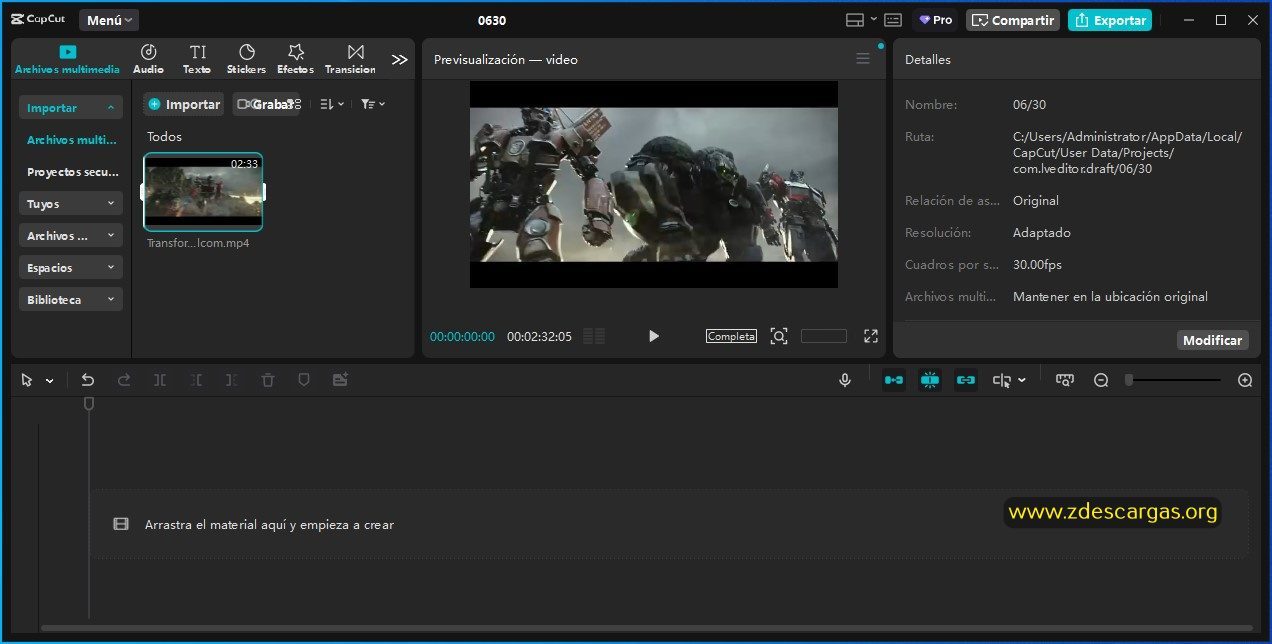Expand the Tuyos section
Screen dimensions: 1272x644
click(70, 204)
